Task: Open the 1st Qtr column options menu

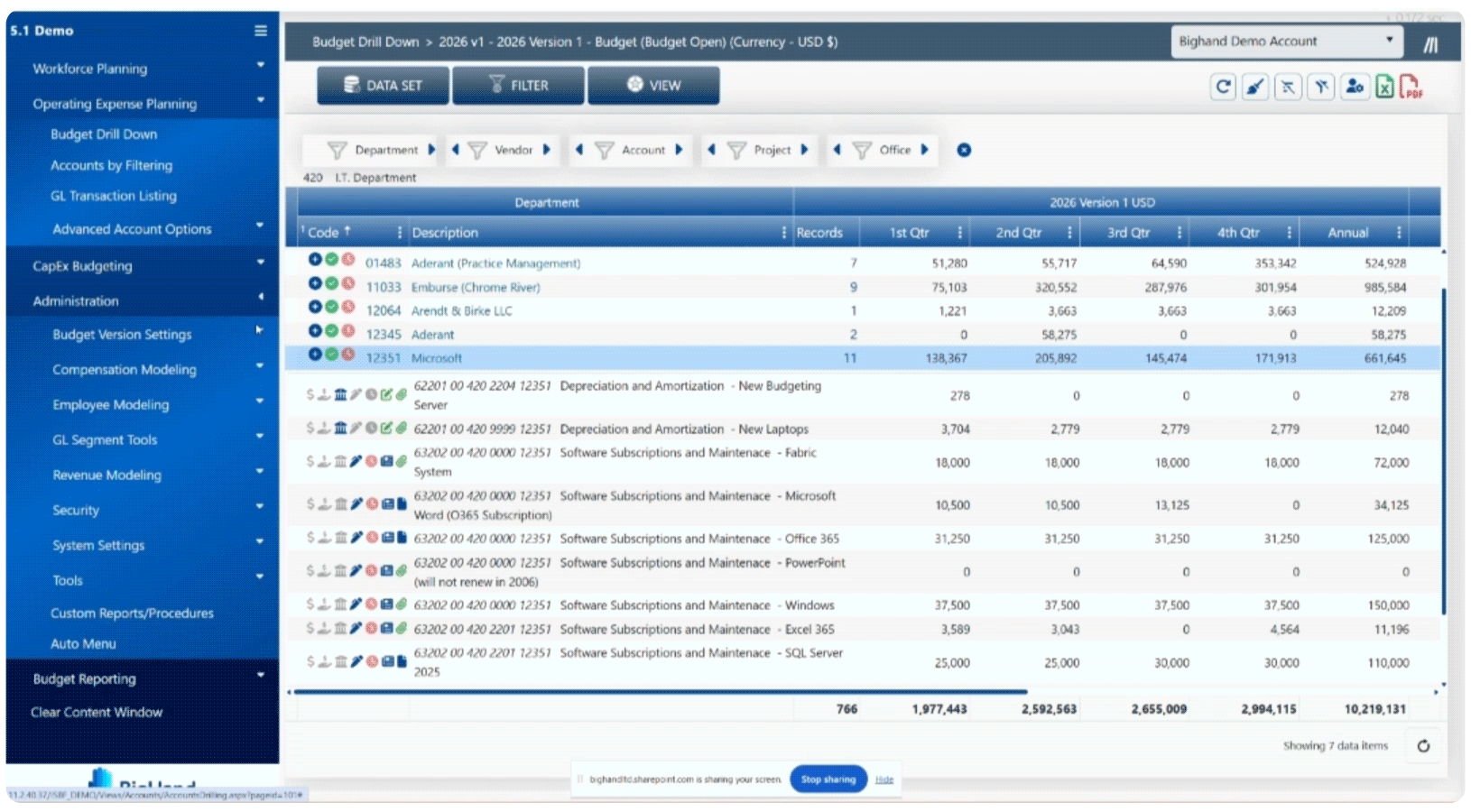Action: coord(959,233)
